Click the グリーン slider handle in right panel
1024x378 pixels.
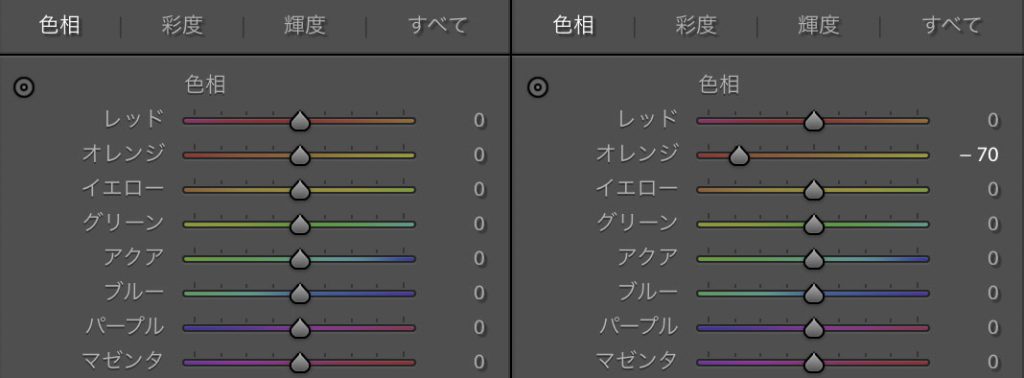point(814,225)
